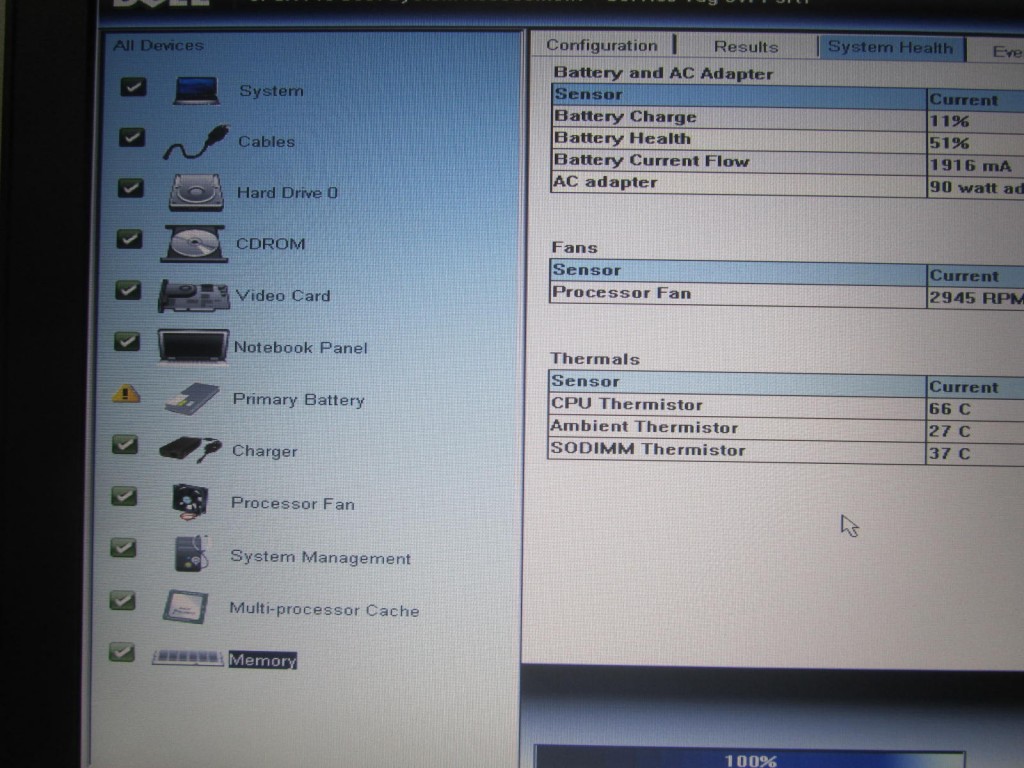The width and height of the screenshot is (1024, 768).
Task: Select the System Health tab
Action: [x=889, y=48]
